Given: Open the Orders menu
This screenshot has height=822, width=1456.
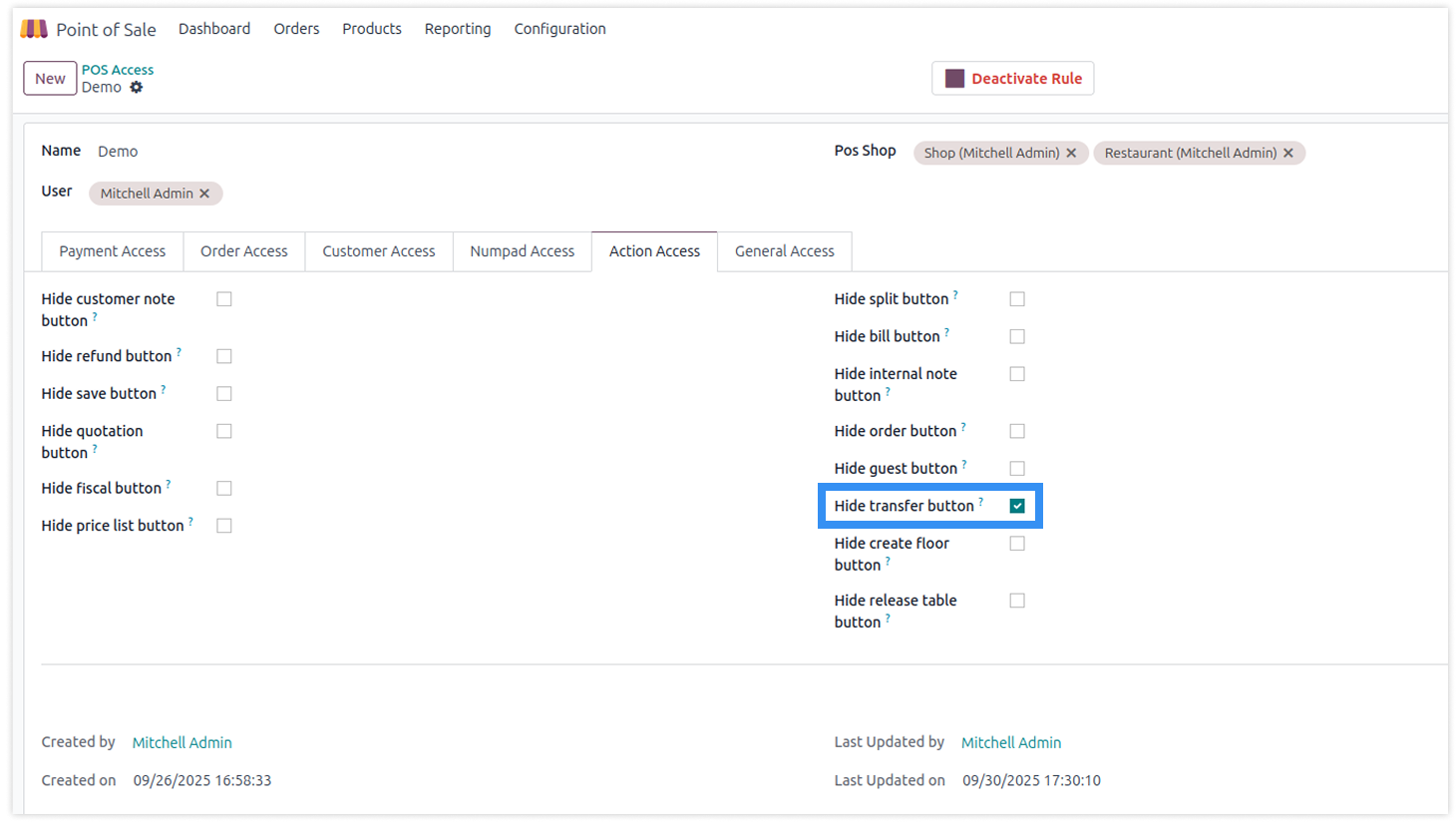Looking at the screenshot, I should click(x=296, y=29).
